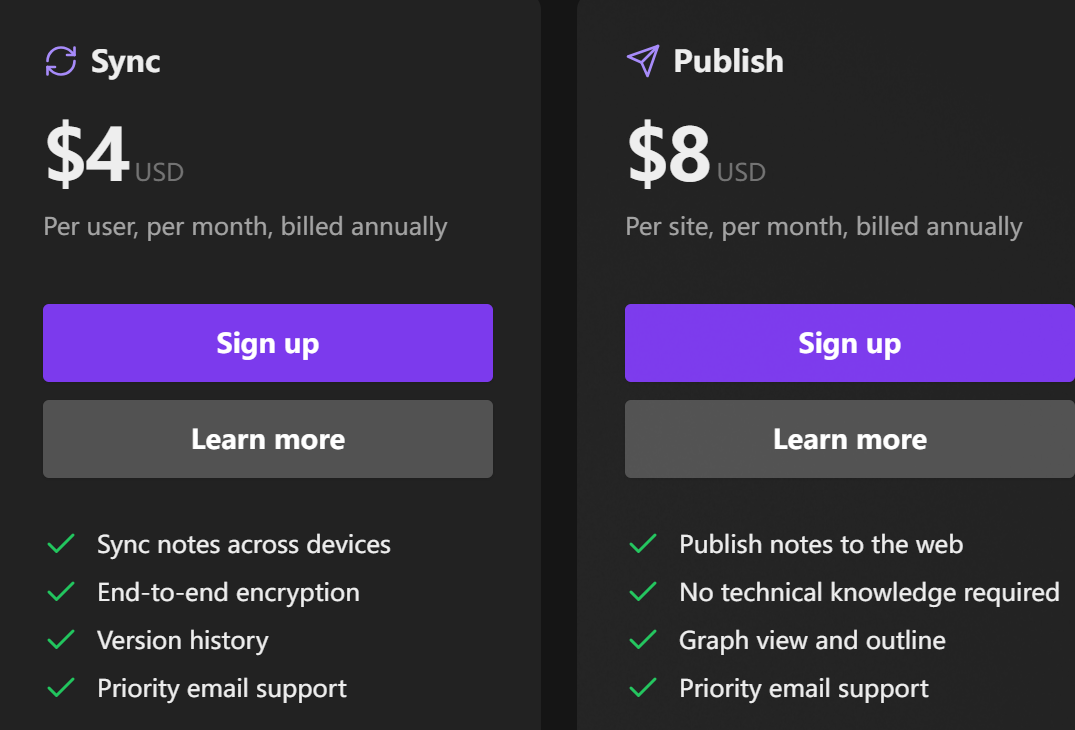1075x730 pixels.
Task: Click checkmark beside Sync notes across devices
Action: [62, 544]
